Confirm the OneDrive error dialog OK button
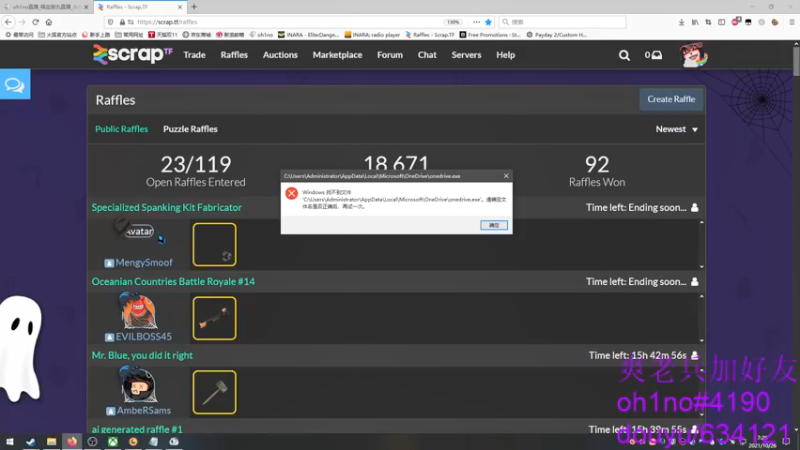 pyautogui.click(x=494, y=225)
